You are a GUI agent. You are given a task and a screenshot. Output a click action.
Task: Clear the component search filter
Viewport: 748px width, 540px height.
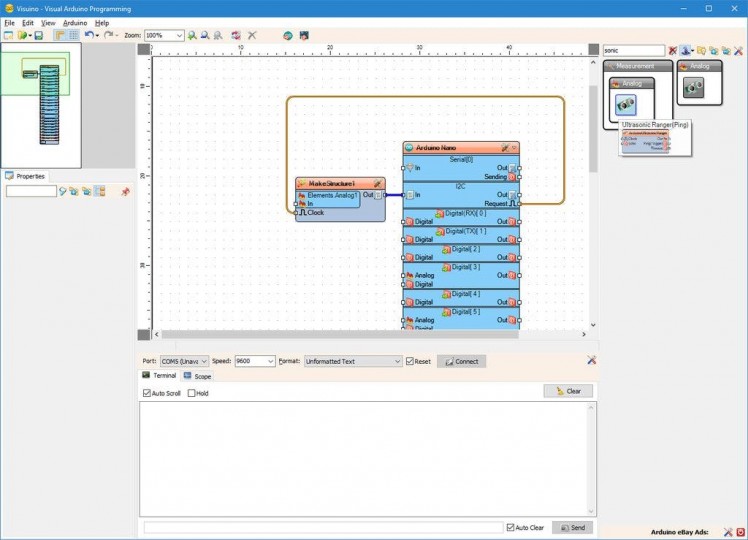coord(673,50)
